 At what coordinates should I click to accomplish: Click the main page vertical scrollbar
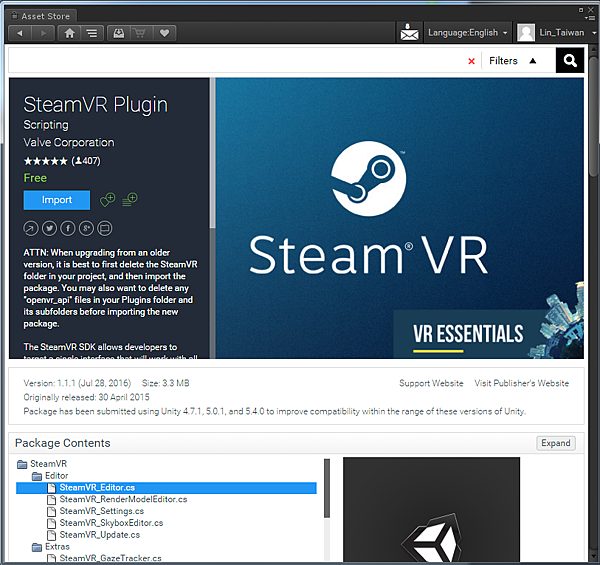pos(593,115)
